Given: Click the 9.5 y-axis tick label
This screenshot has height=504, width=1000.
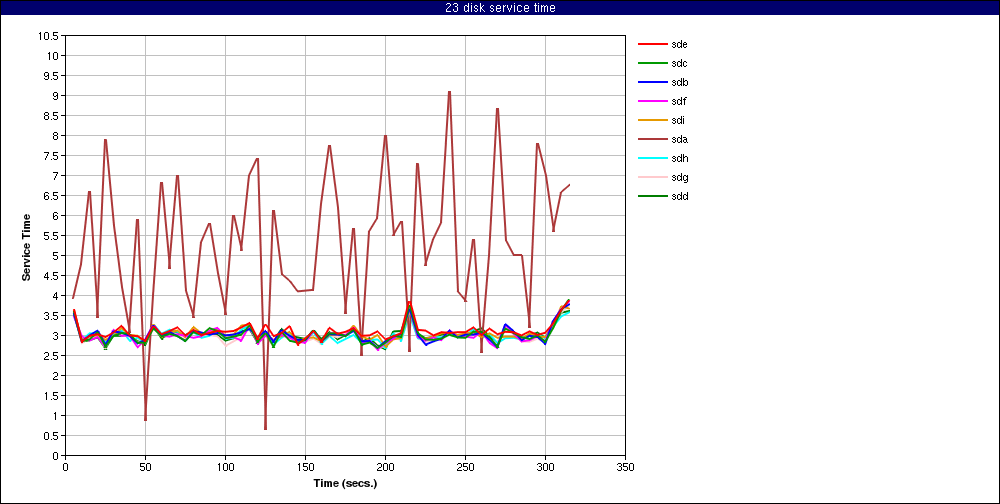Looking at the screenshot, I should 51,75.
